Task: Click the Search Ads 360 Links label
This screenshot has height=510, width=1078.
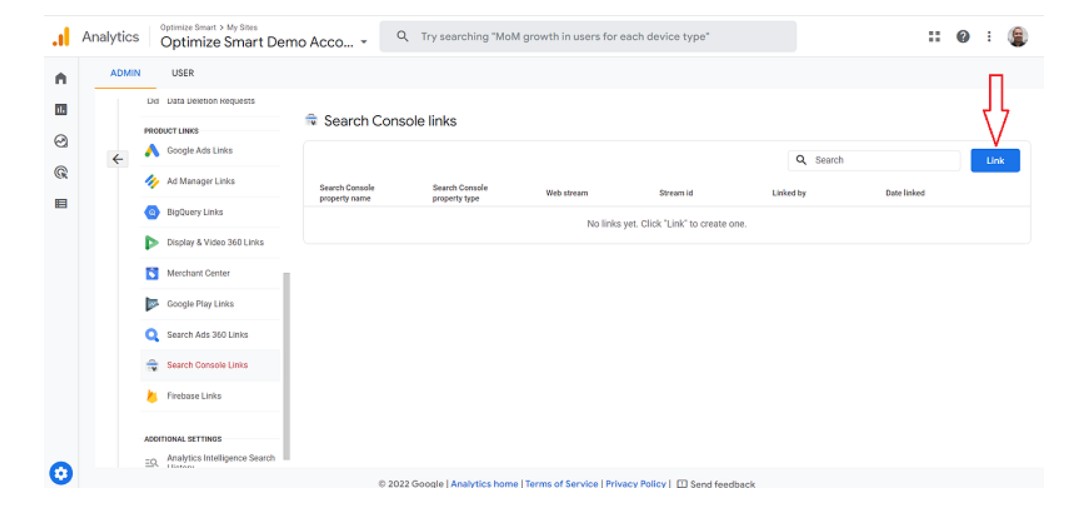Action: click(x=208, y=335)
